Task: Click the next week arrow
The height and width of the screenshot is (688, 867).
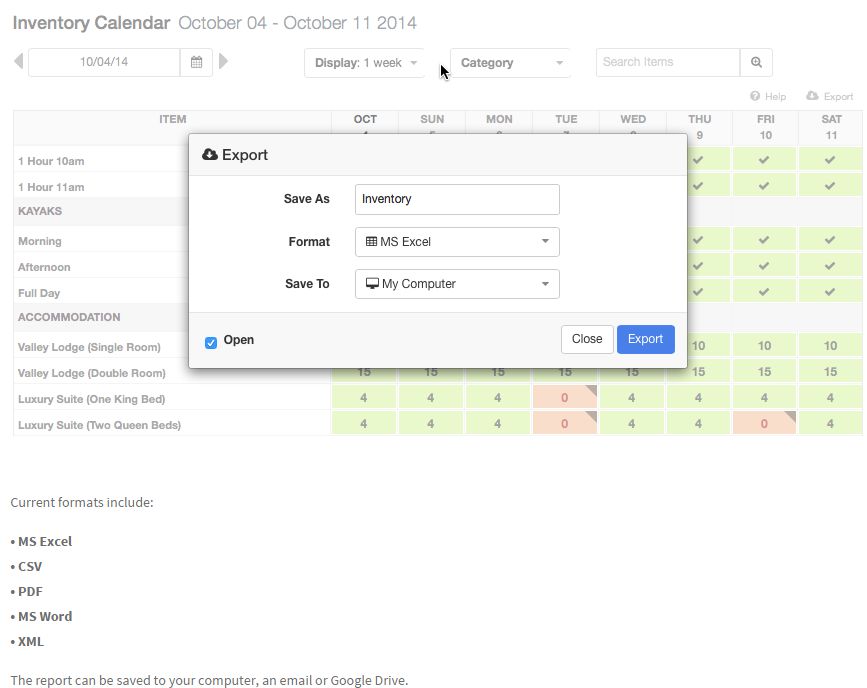Action: 223,62
